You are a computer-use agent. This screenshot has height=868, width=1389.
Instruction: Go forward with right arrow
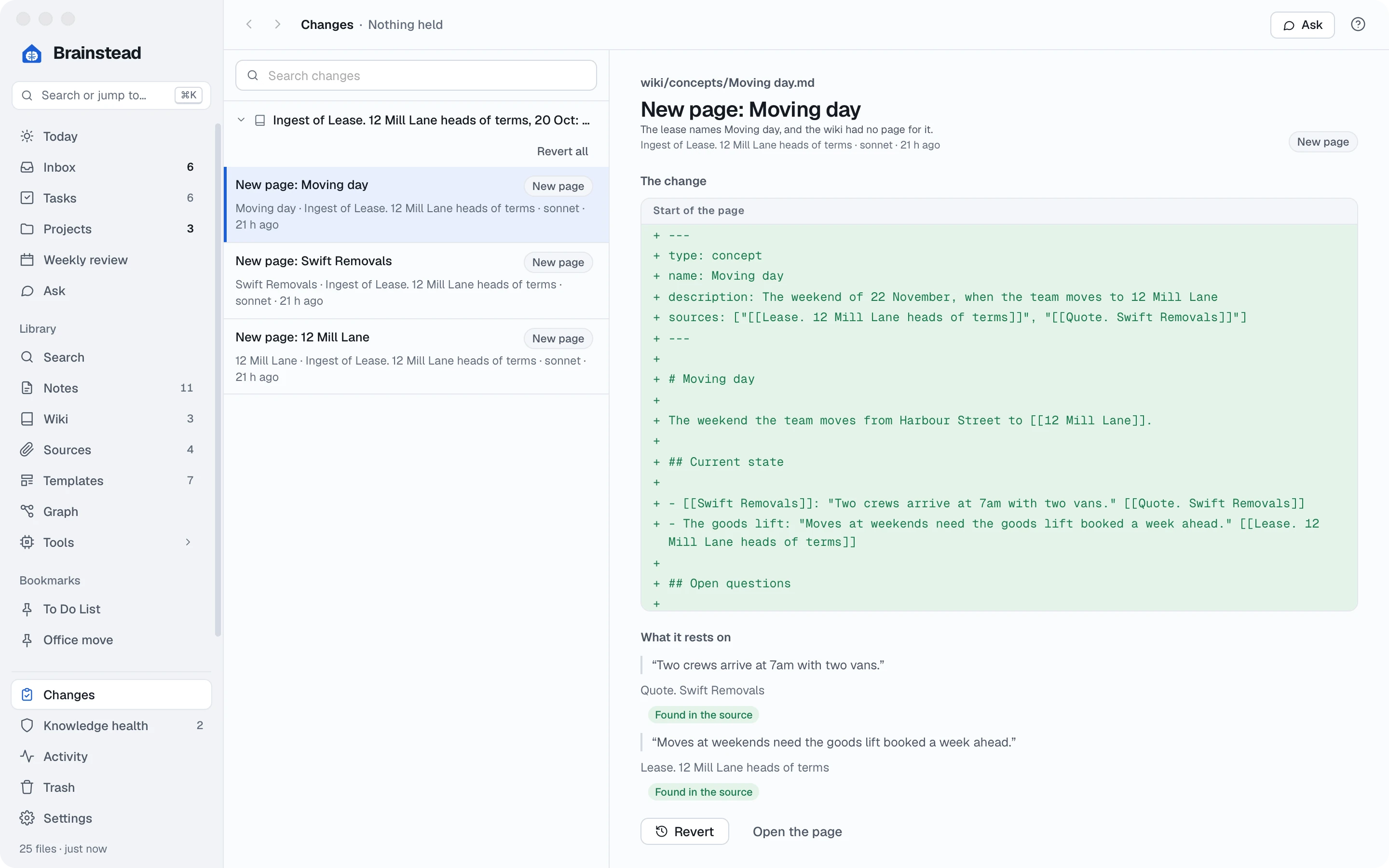278,25
